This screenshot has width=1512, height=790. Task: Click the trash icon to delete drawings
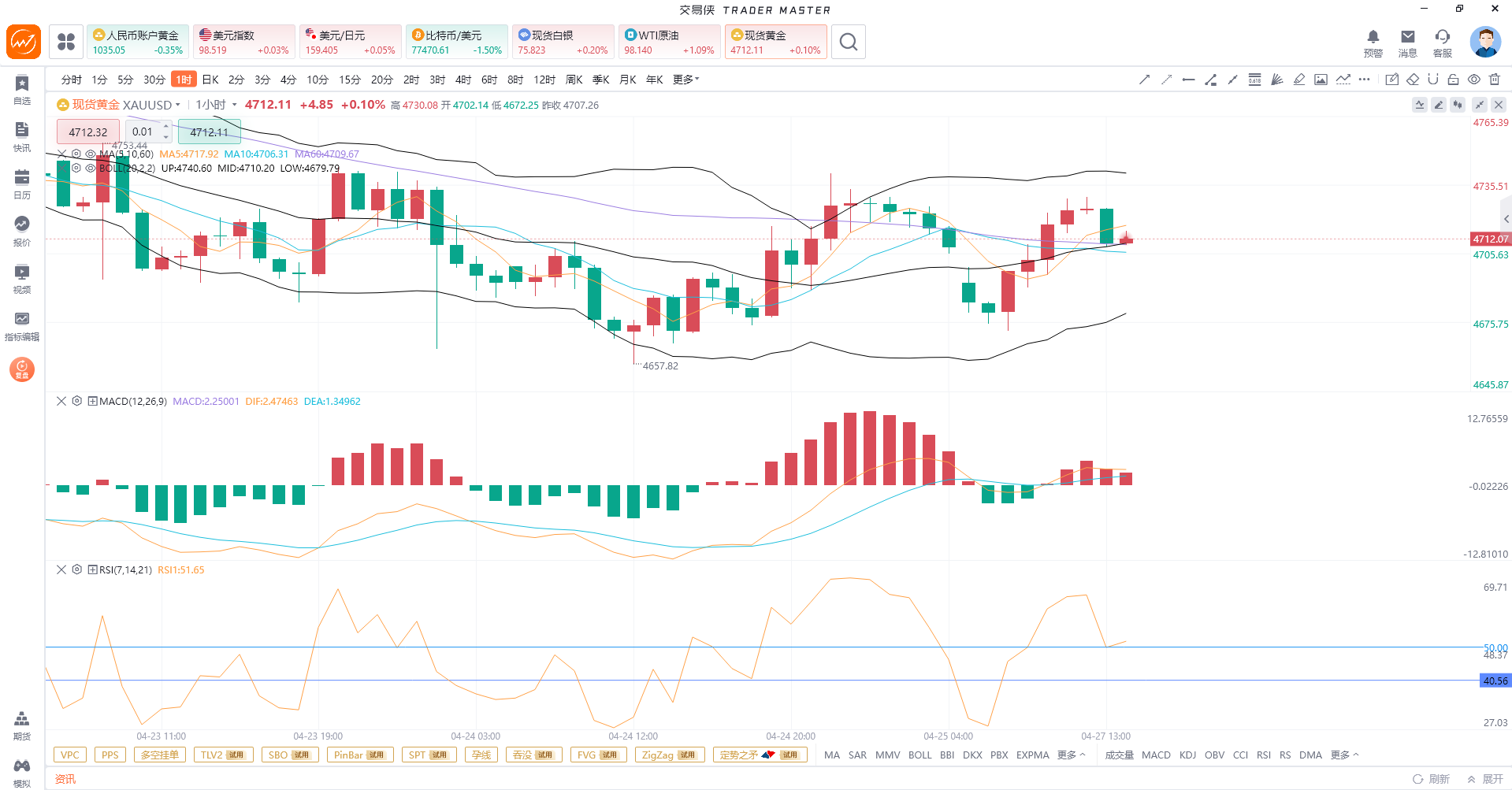[1495, 80]
